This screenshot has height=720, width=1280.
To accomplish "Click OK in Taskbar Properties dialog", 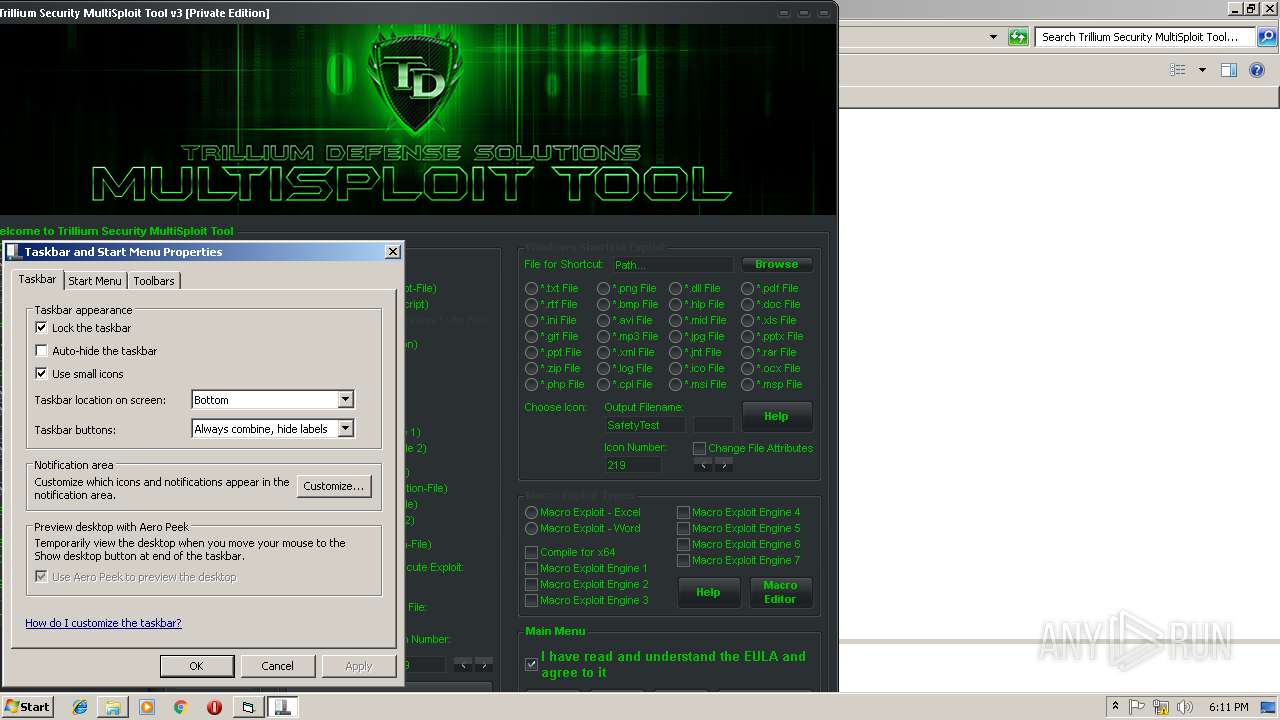I will pos(197,666).
